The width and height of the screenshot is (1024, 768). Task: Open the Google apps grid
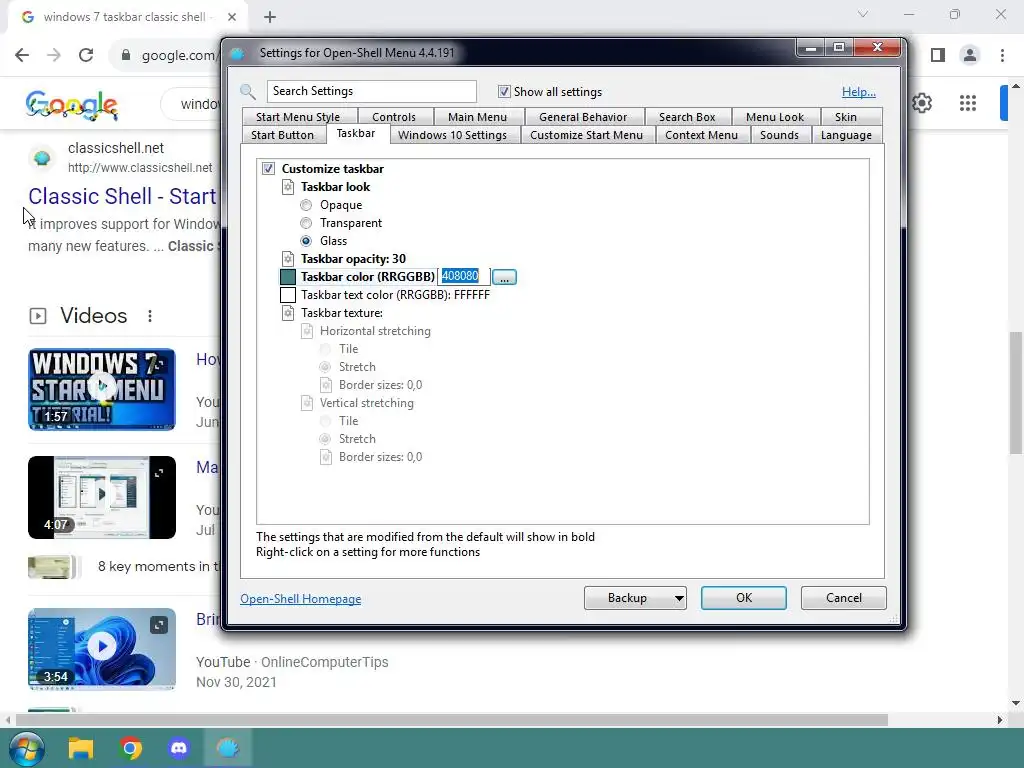pos(968,103)
